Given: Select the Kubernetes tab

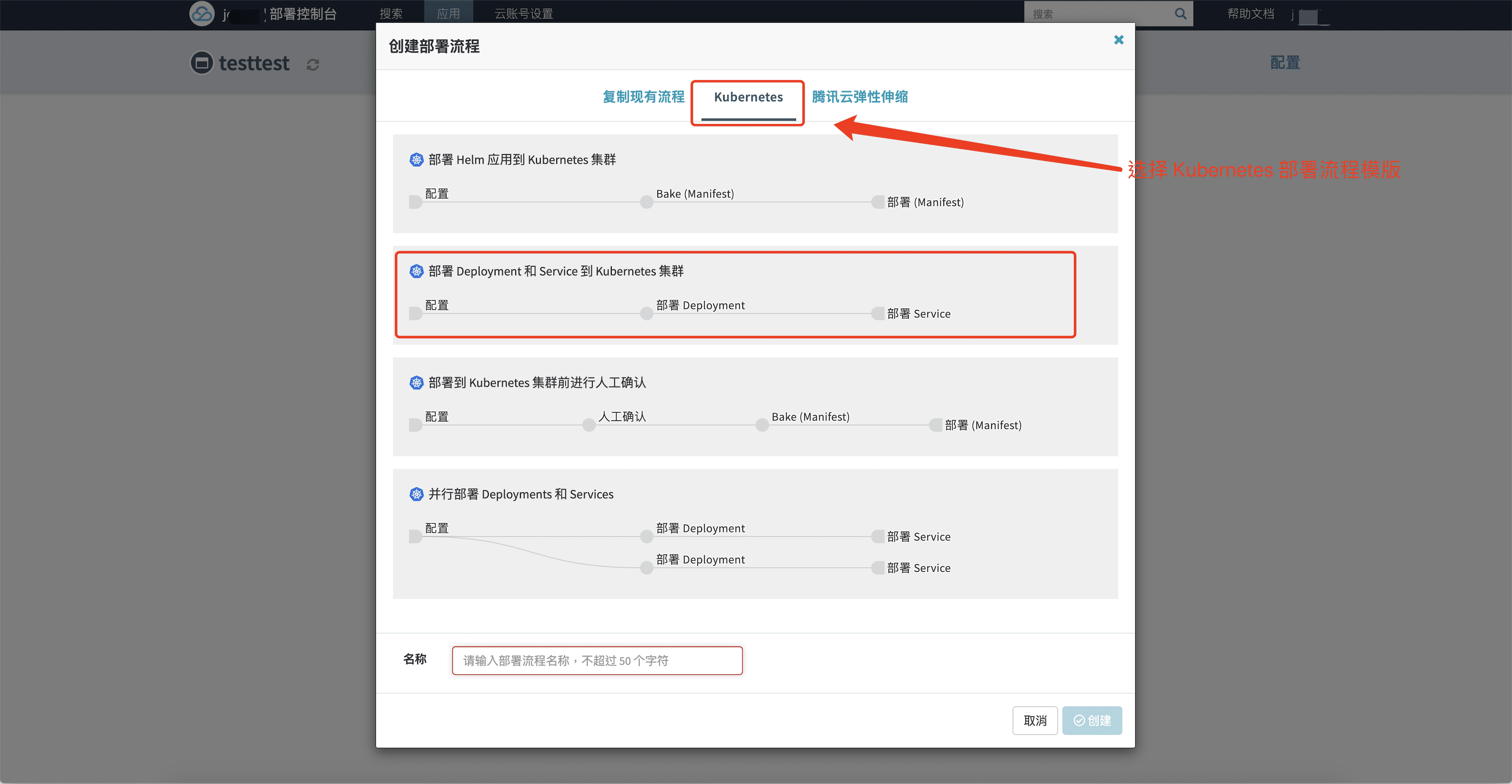Looking at the screenshot, I should (748, 97).
